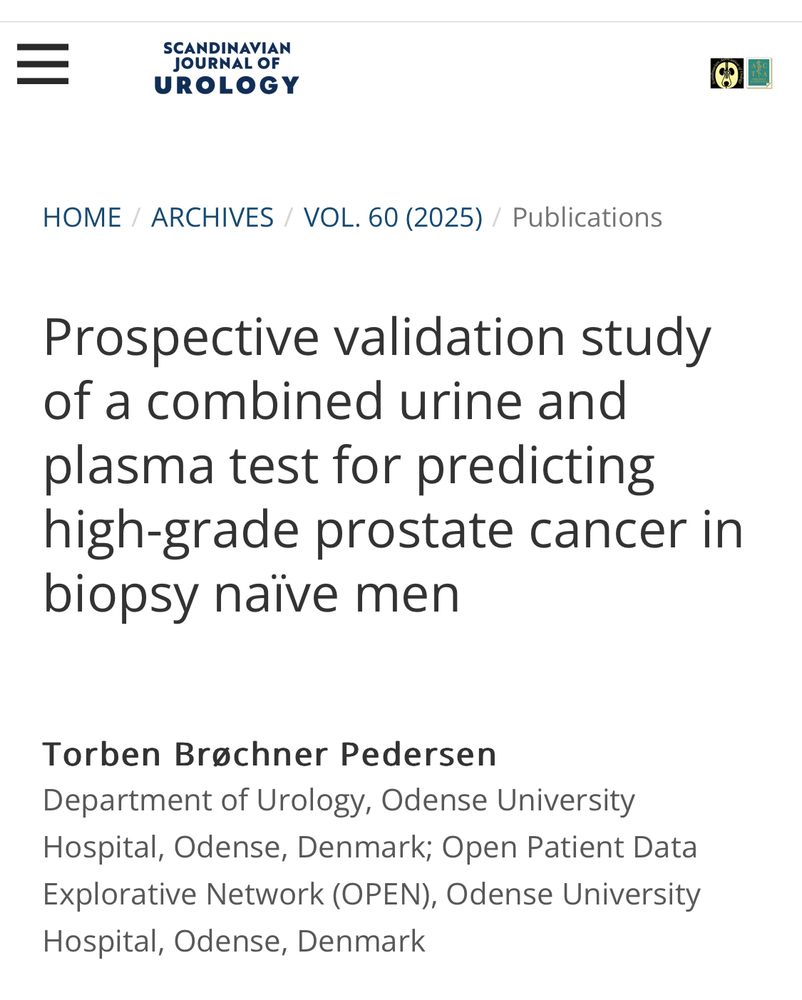Screen dimensions: 802x1000
Task: Click the 'Prospective validation study' title line
Action: click(x=377, y=339)
